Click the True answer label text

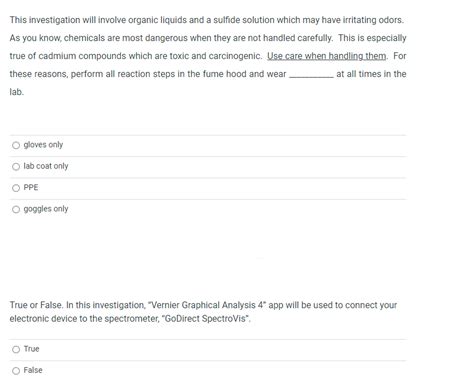click(x=31, y=349)
